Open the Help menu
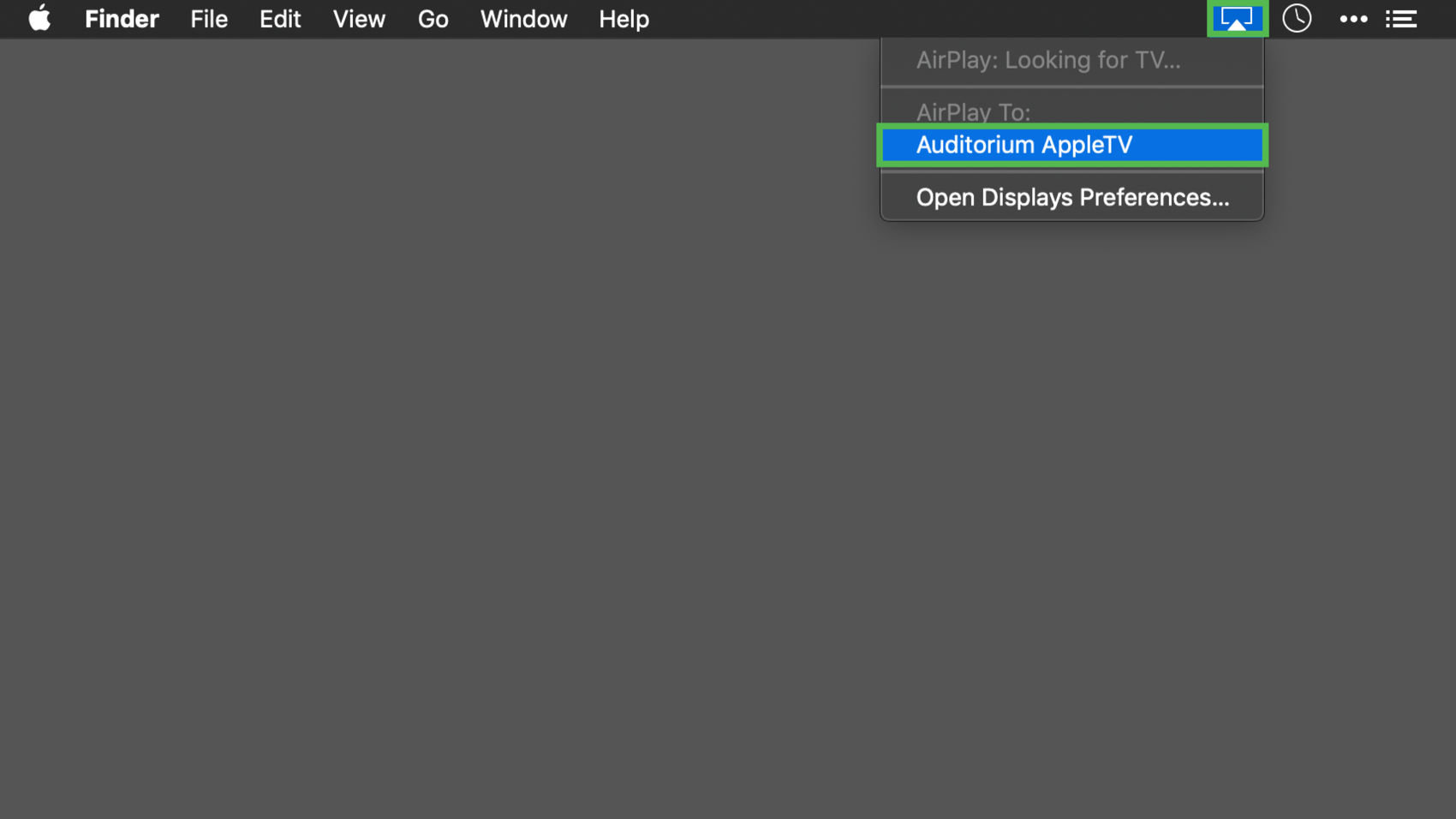The image size is (1456, 819). point(624,19)
